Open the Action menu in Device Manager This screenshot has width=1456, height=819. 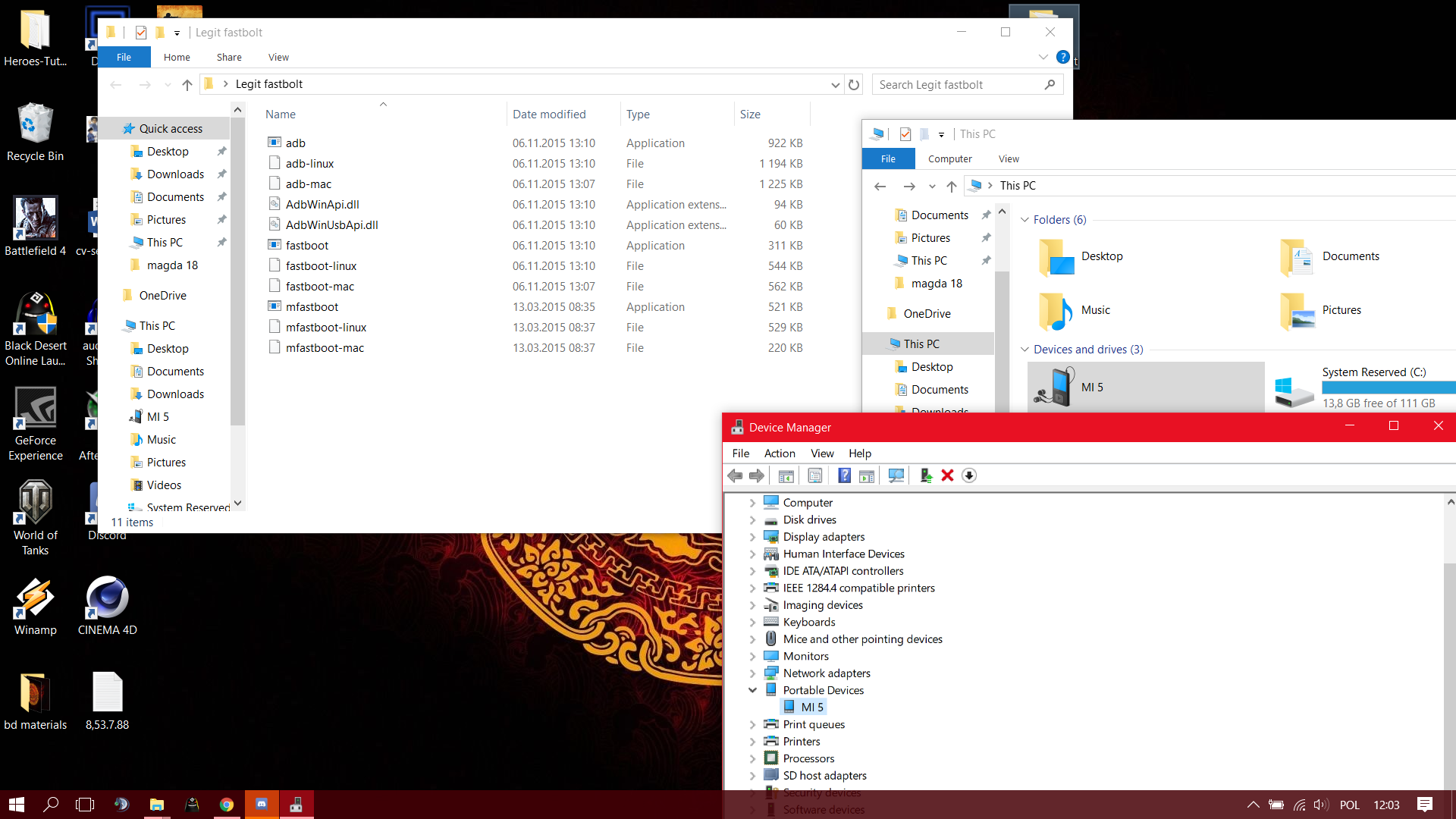pos(780,453)
